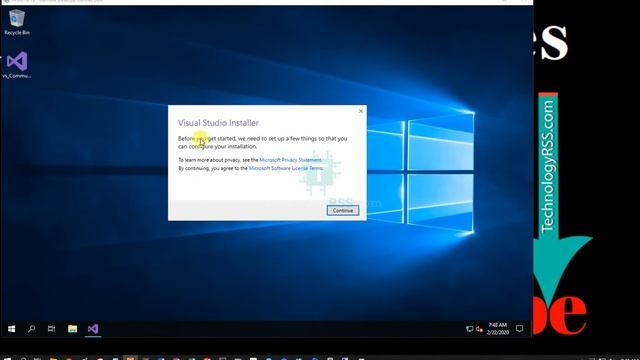Close the Visual Studio Installer dialog
This screenshot has height=360, width=640.
[360, 111]
